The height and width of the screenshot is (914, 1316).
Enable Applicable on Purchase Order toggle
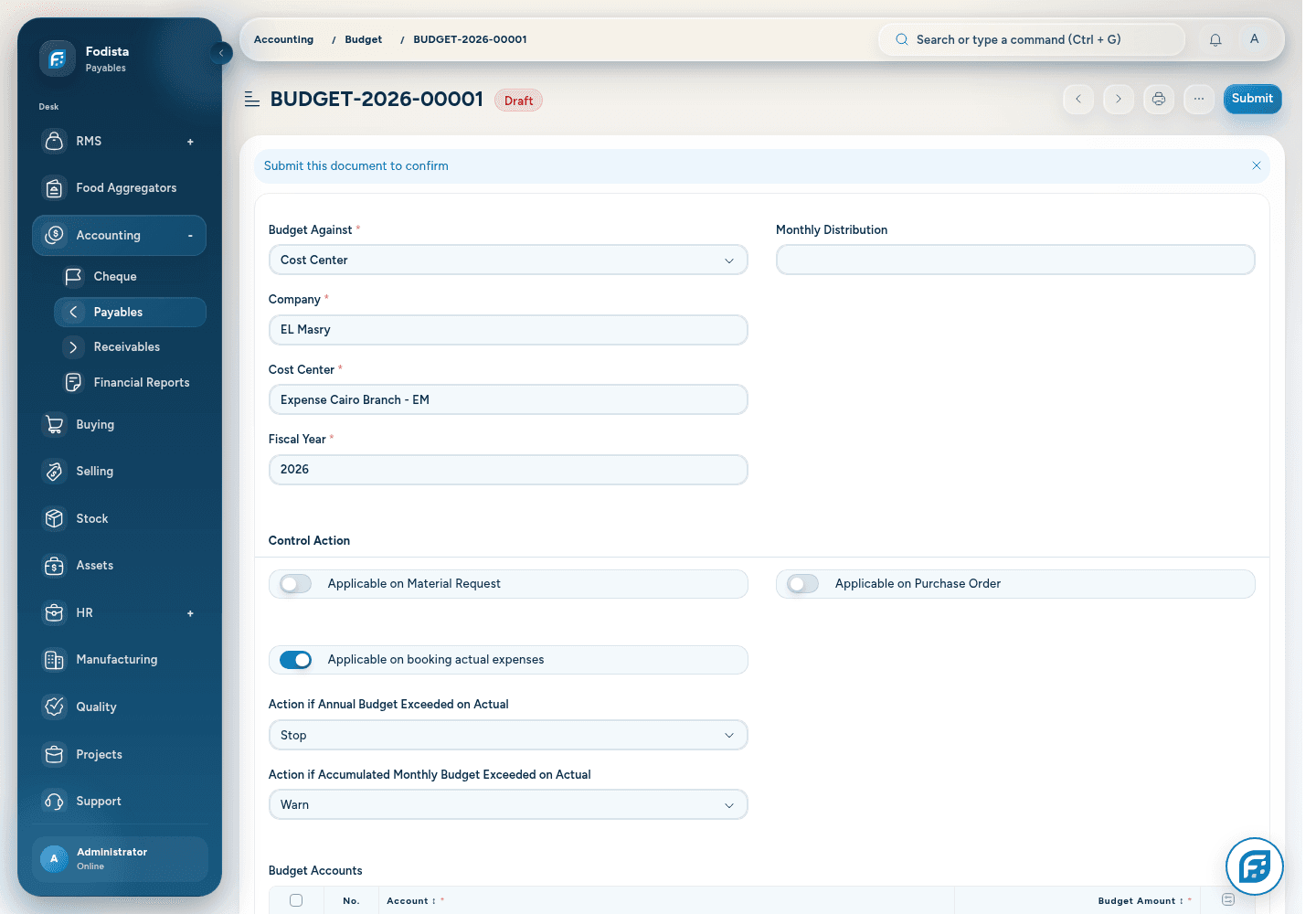pyautogui.click(x=803, y=584)
